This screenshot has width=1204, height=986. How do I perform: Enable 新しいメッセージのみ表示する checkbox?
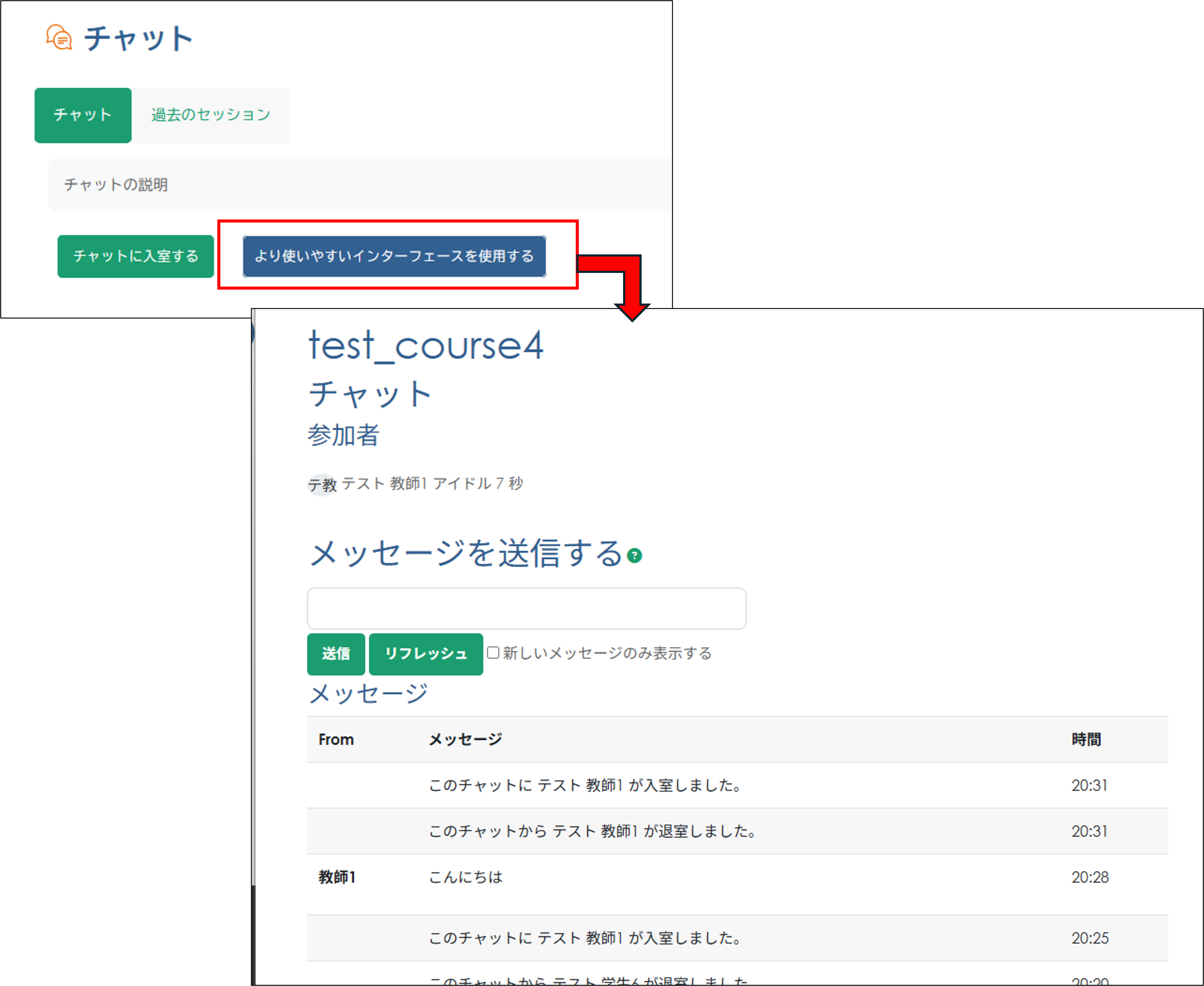492,653
